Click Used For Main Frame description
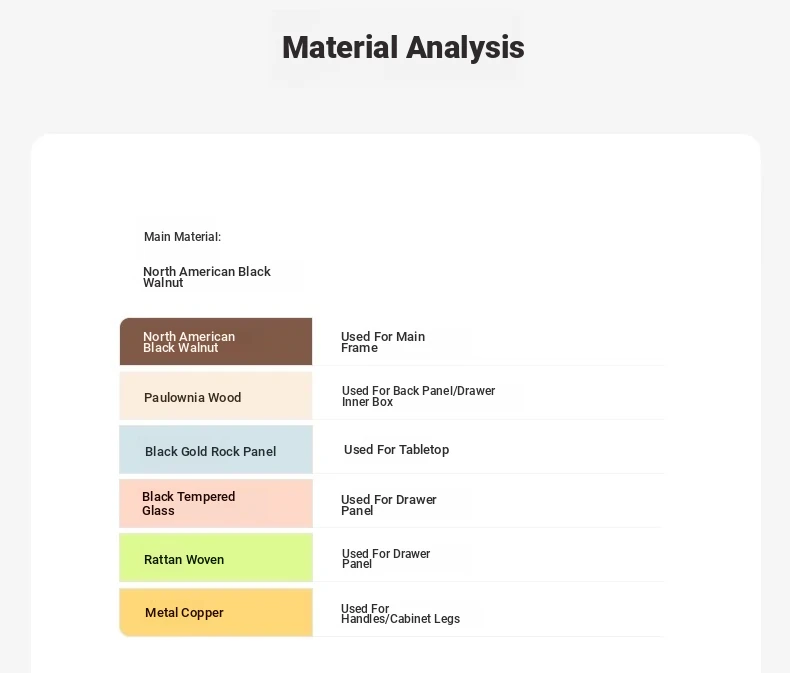The height and width of the screenshot is (673, 790). pos(383,342)
